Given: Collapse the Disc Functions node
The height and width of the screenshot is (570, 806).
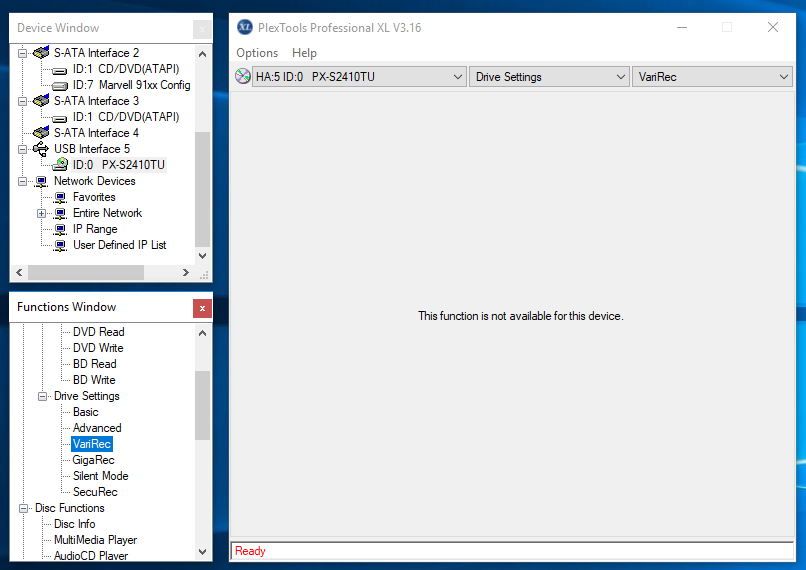Looking at the screenshot, I should click(23, 508).
